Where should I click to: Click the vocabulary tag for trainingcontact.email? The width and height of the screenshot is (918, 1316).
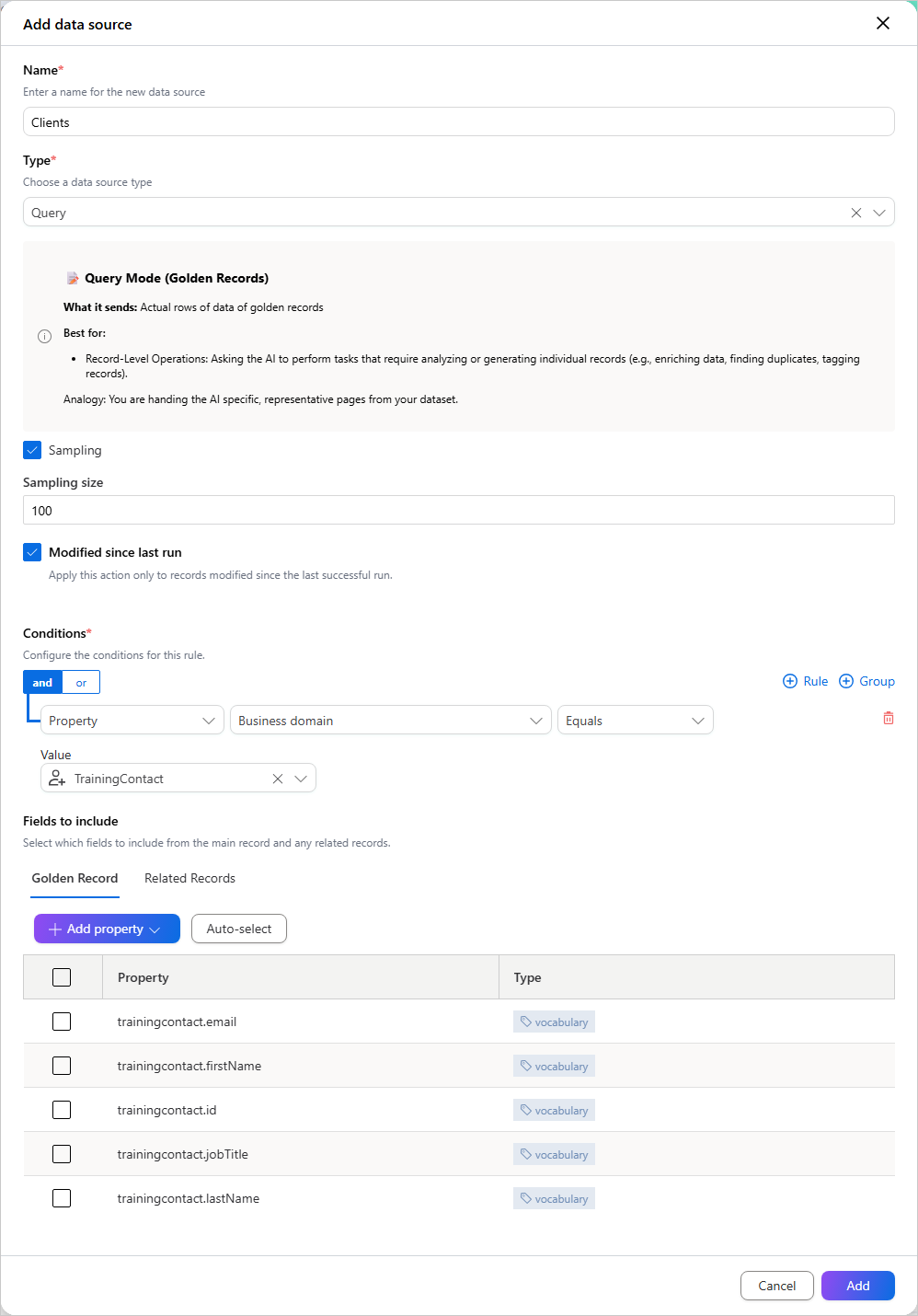pyautogui.click(x=554, y=1022)
